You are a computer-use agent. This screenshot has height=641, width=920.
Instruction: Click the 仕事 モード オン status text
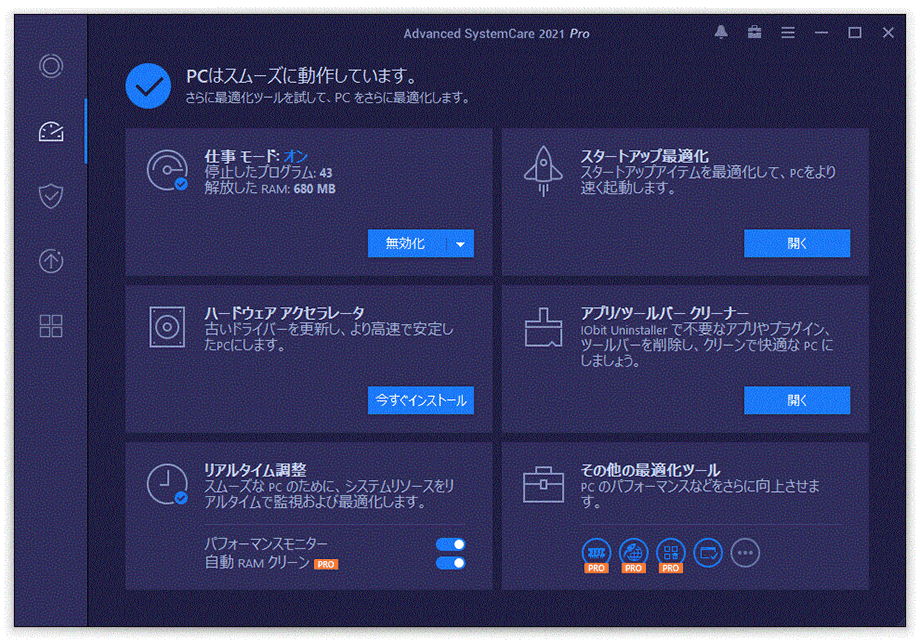pos(256,156)
